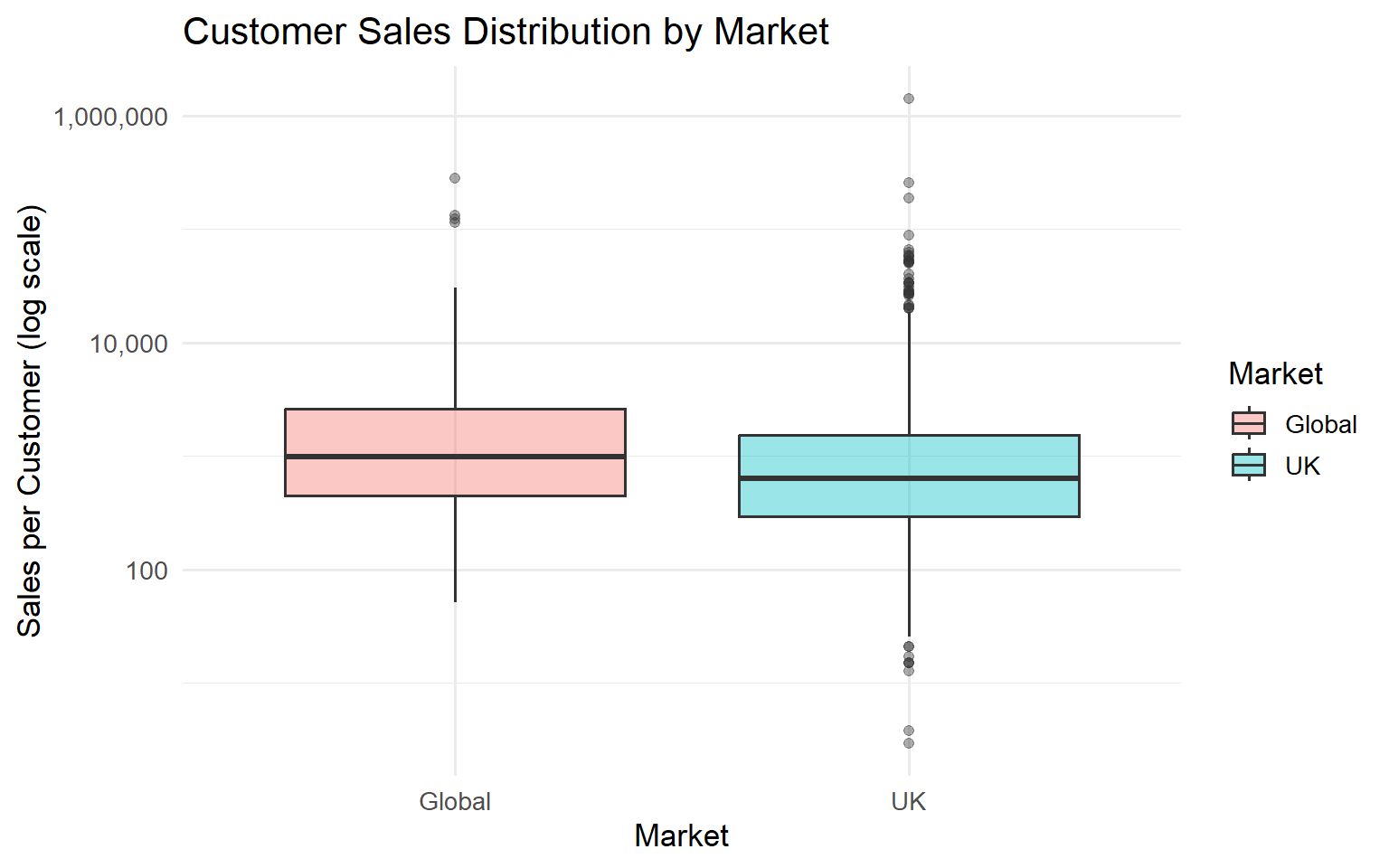Click the highest UK outlier above 1,000,000

pyautogui.click(x=909, y=99)
